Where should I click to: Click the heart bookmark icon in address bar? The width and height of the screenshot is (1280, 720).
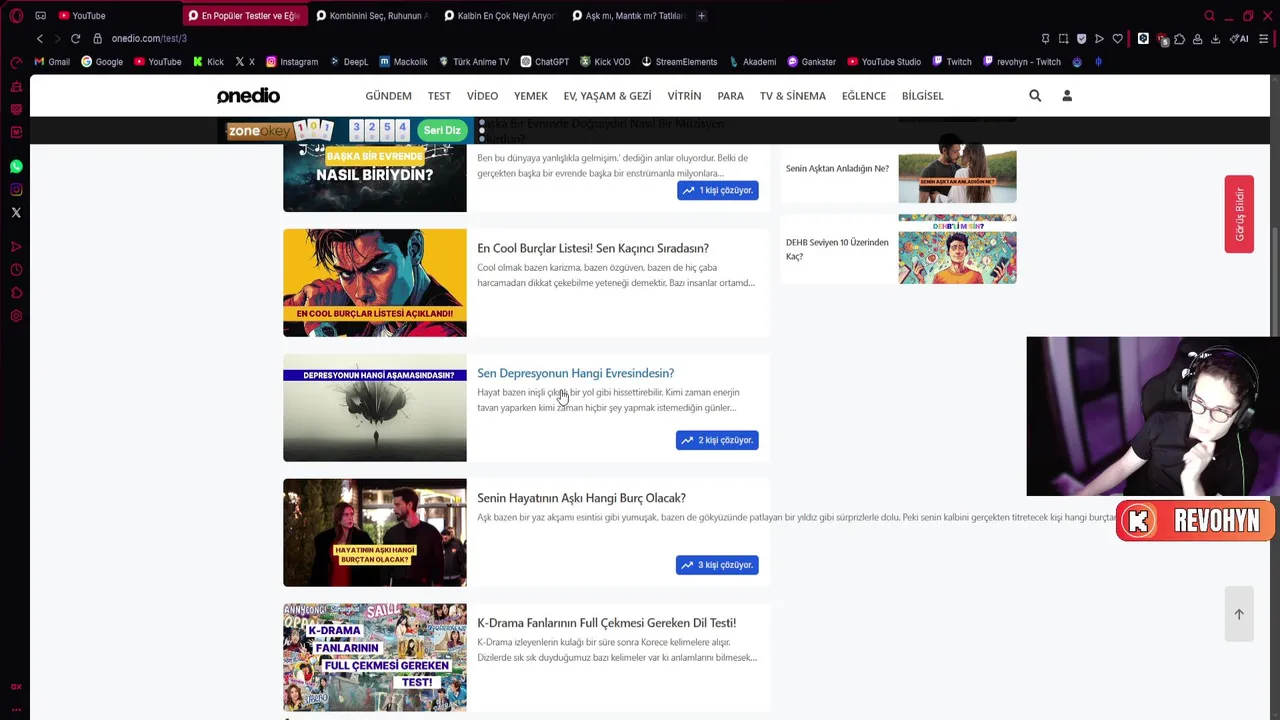point(1118,39)
